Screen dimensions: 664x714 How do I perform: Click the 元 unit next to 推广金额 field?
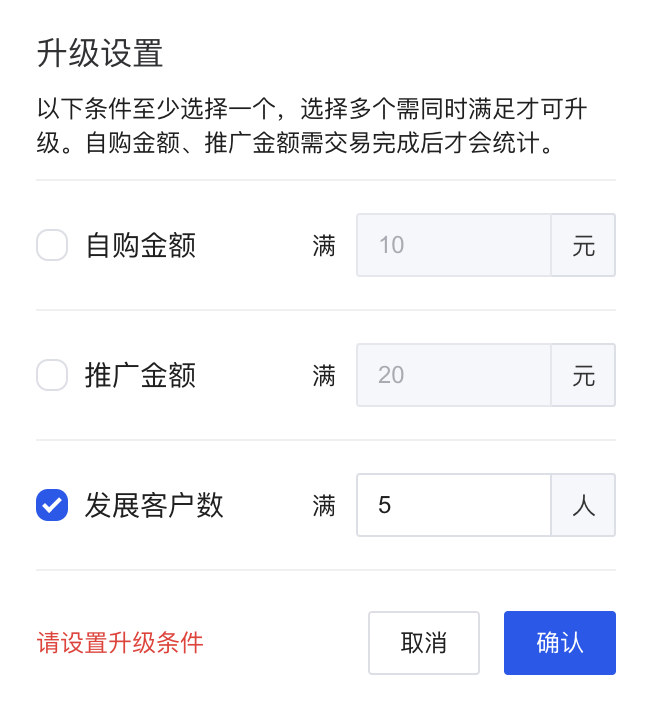click(x=583, y=375)
